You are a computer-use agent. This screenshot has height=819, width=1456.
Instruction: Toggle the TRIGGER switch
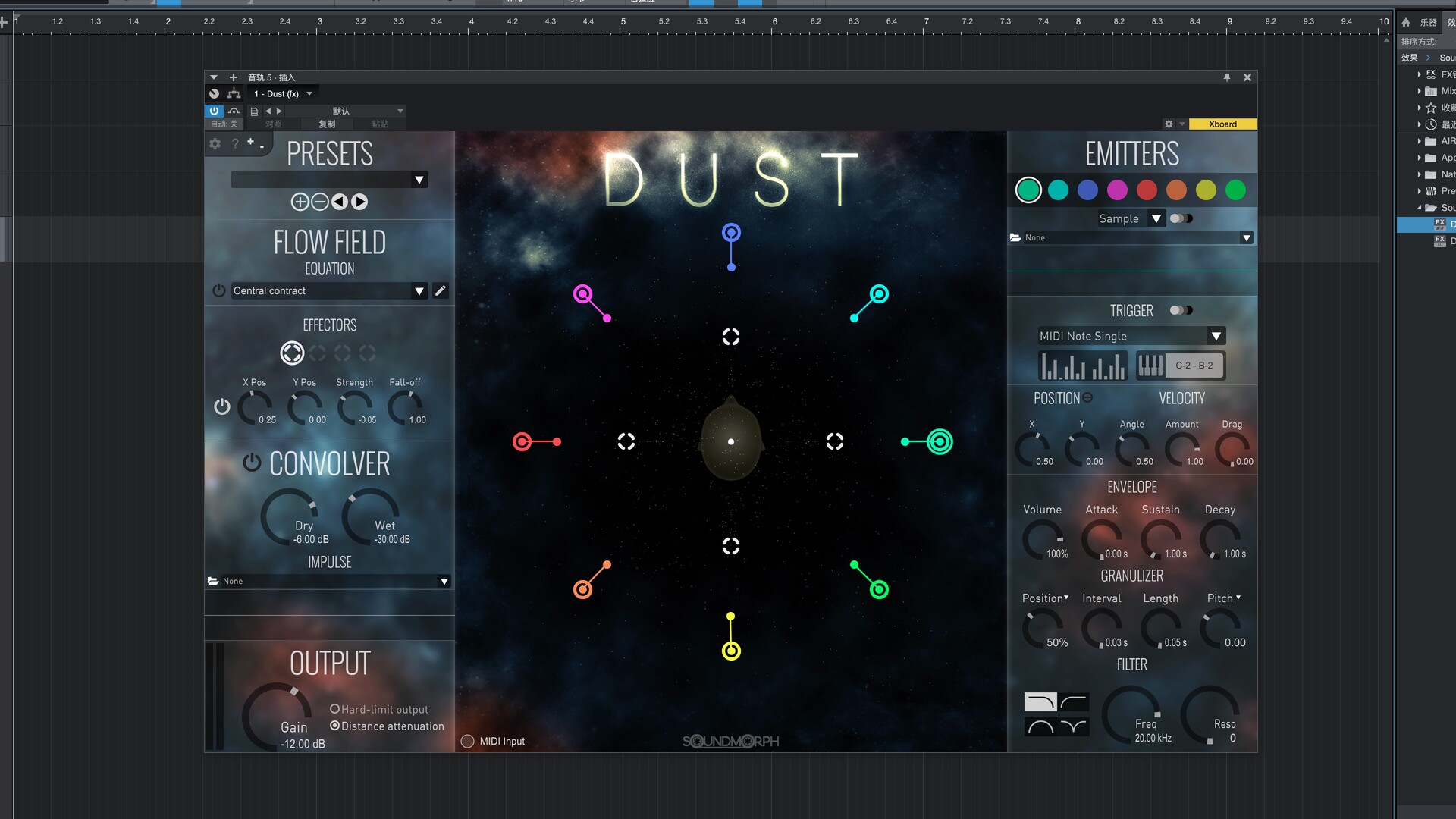[x=1181, y=309]
